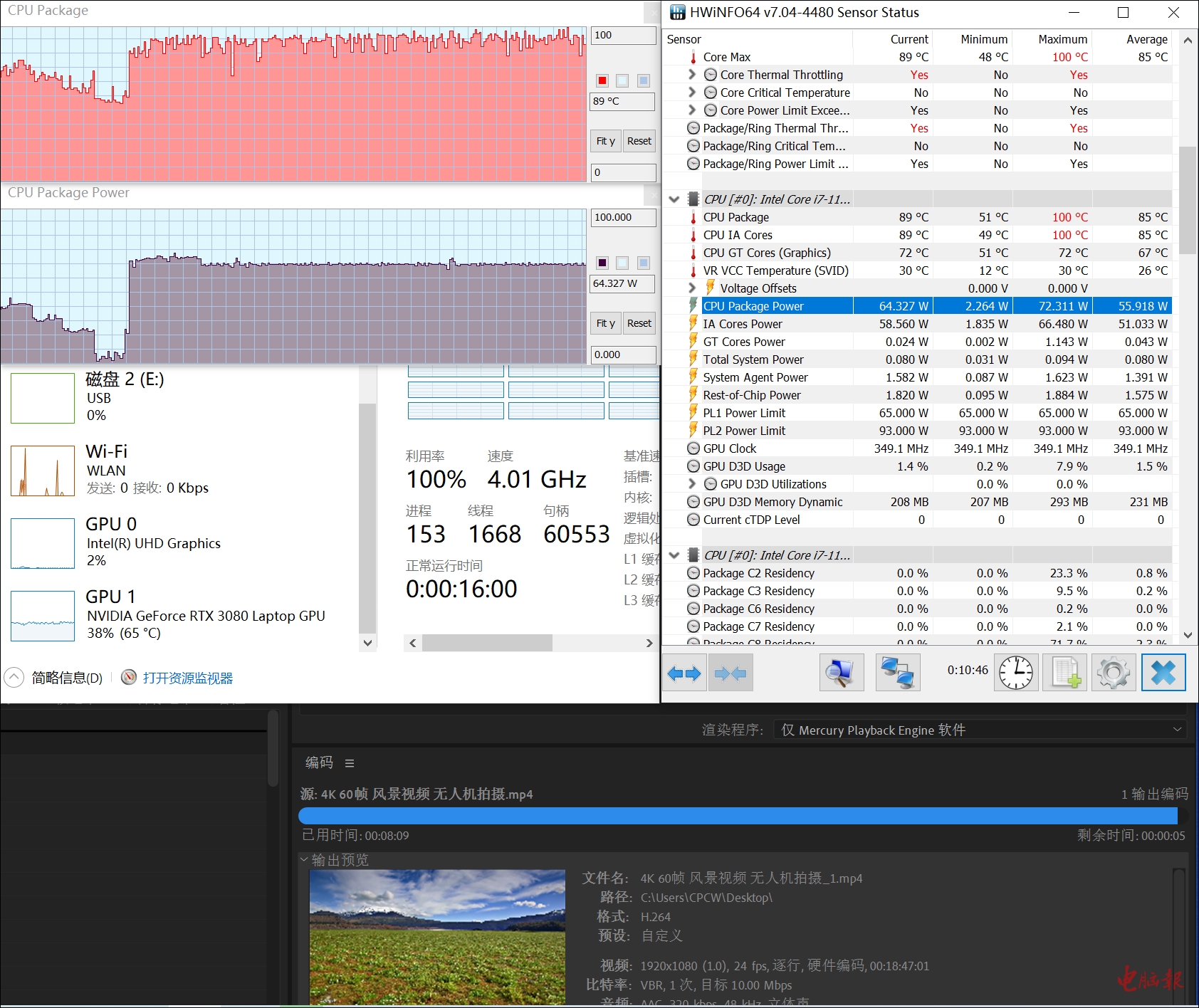Open the networked computers remote icon
The width and height of the screenshot is (1199, 1008).
[898, 673]
